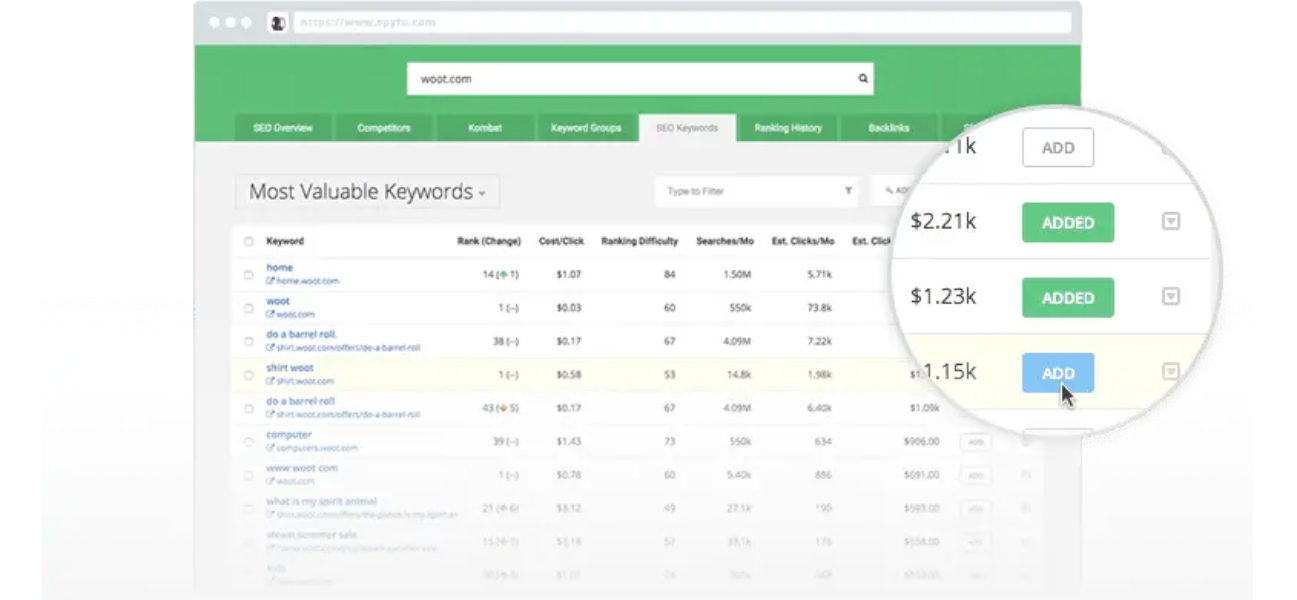Screen dimensions: 1297x600
Task: Click the profile avatar icon beside the browser address bar
Action: click(x=278, y=22)
